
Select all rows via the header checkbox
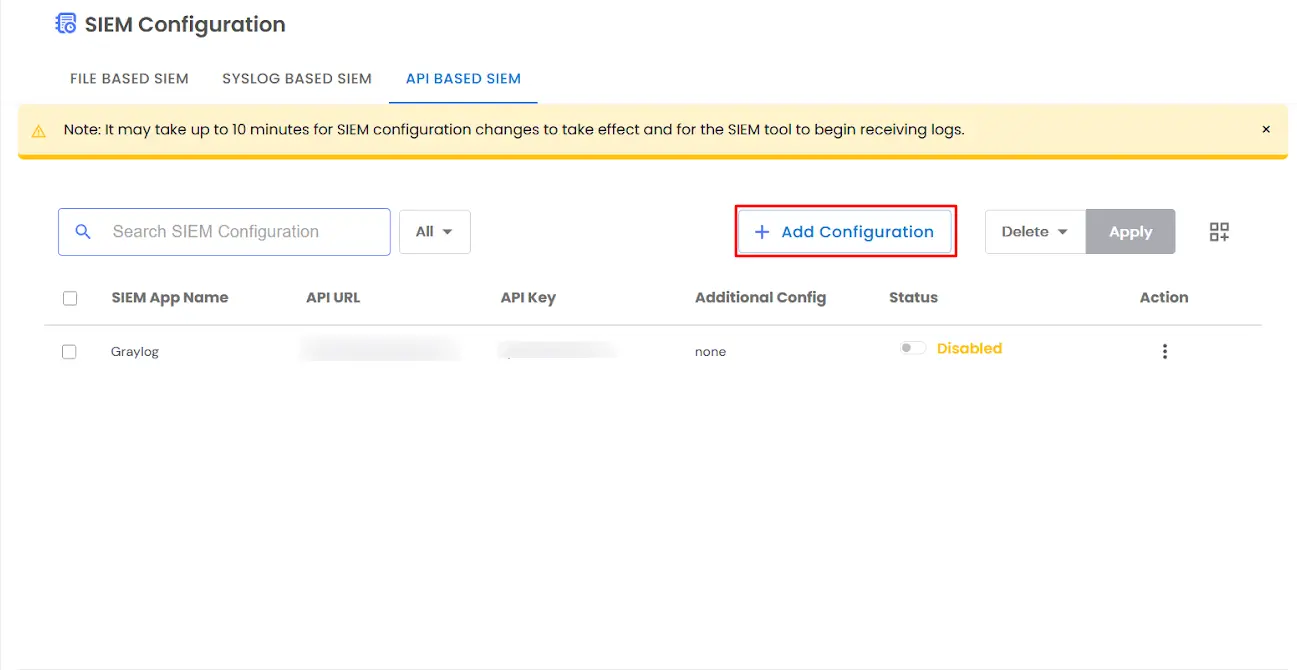point(70,298)
